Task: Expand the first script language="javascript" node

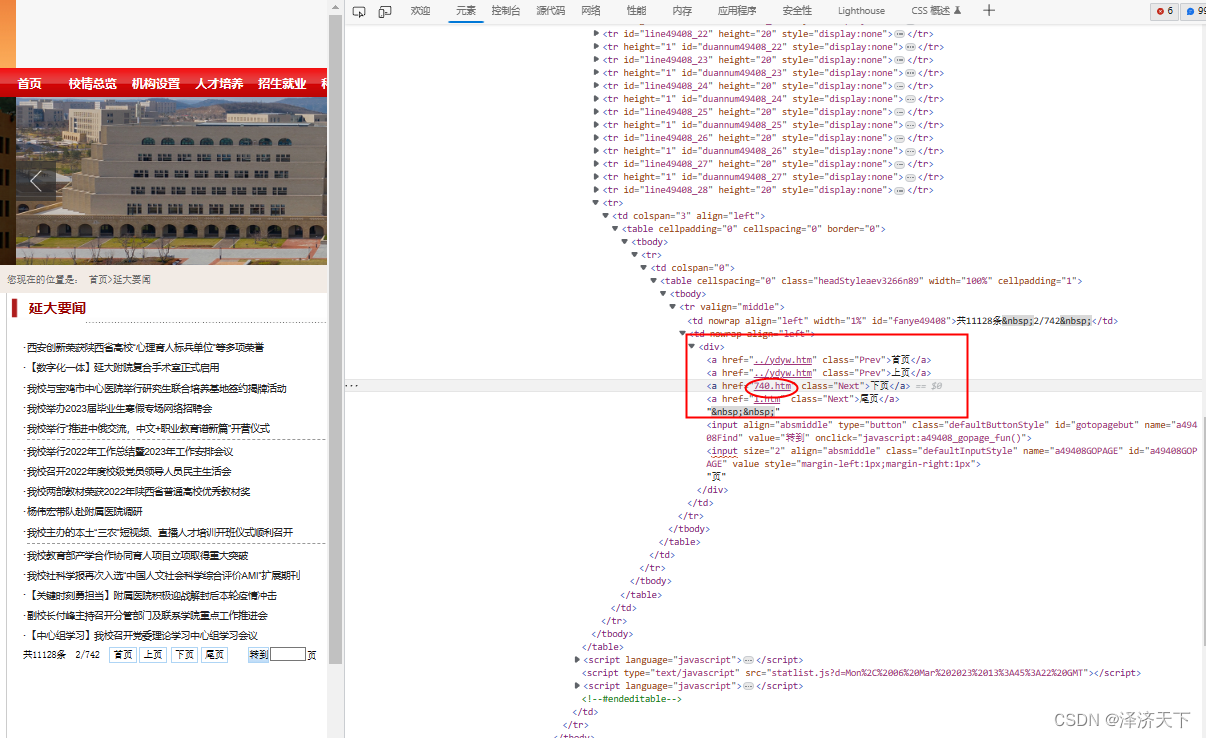Action: pos(577,660)
